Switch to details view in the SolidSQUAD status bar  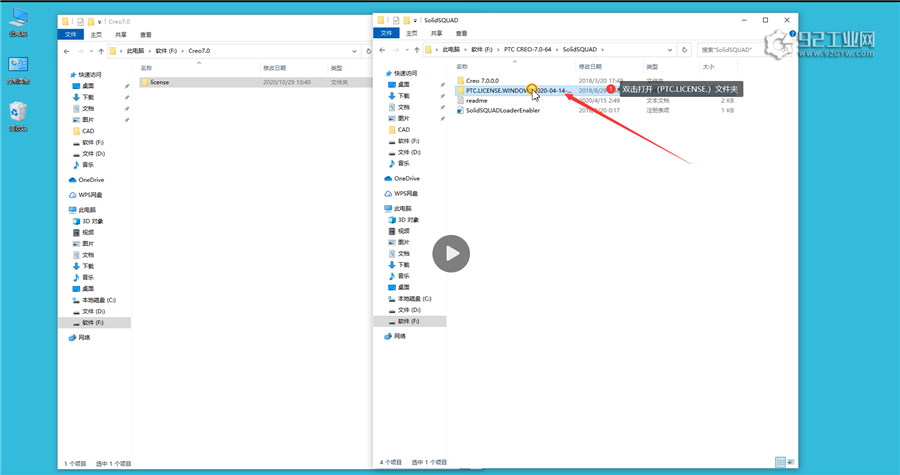click(780, 462)
